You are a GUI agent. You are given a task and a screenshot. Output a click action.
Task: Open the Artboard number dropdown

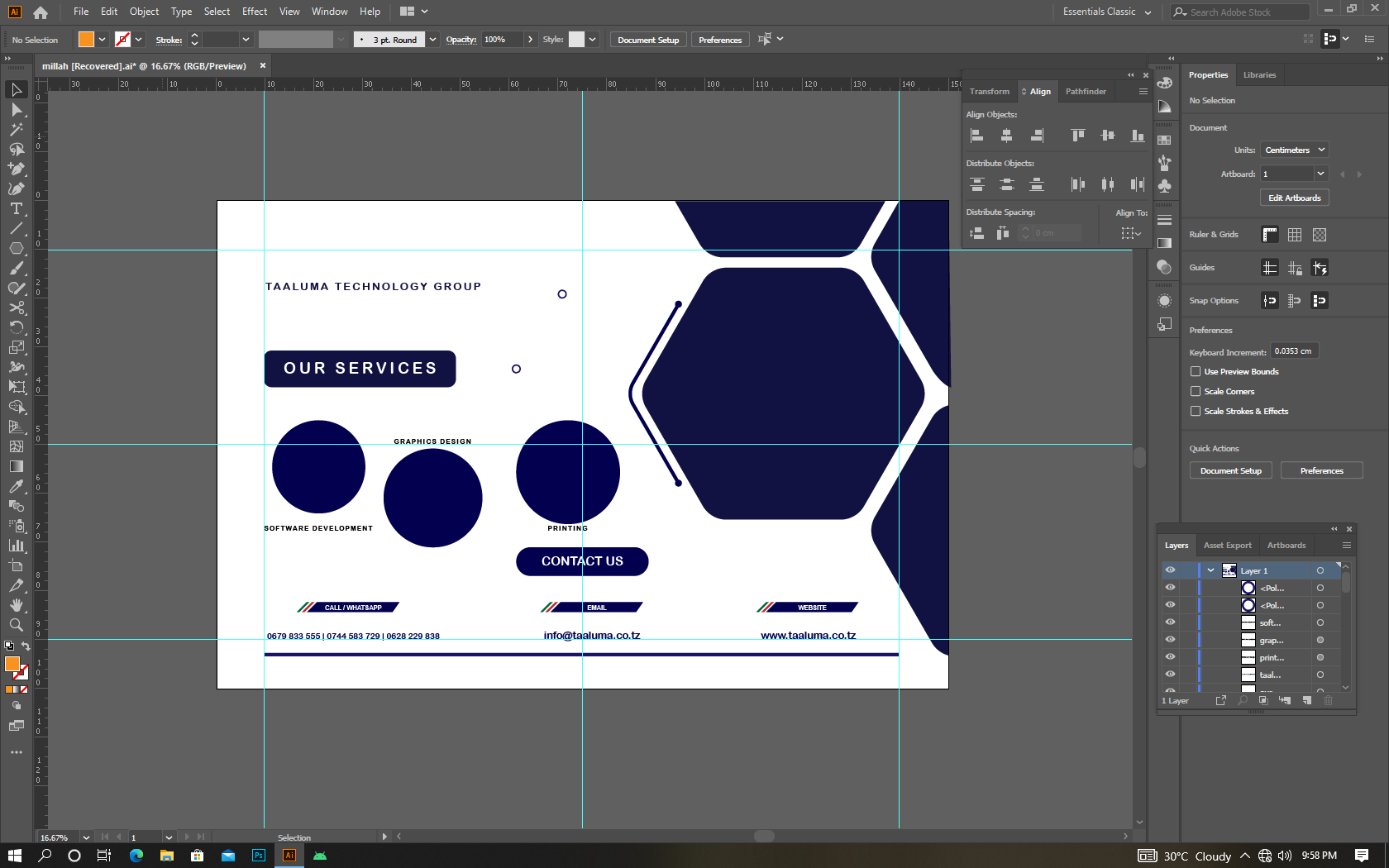coord(1320,174)
